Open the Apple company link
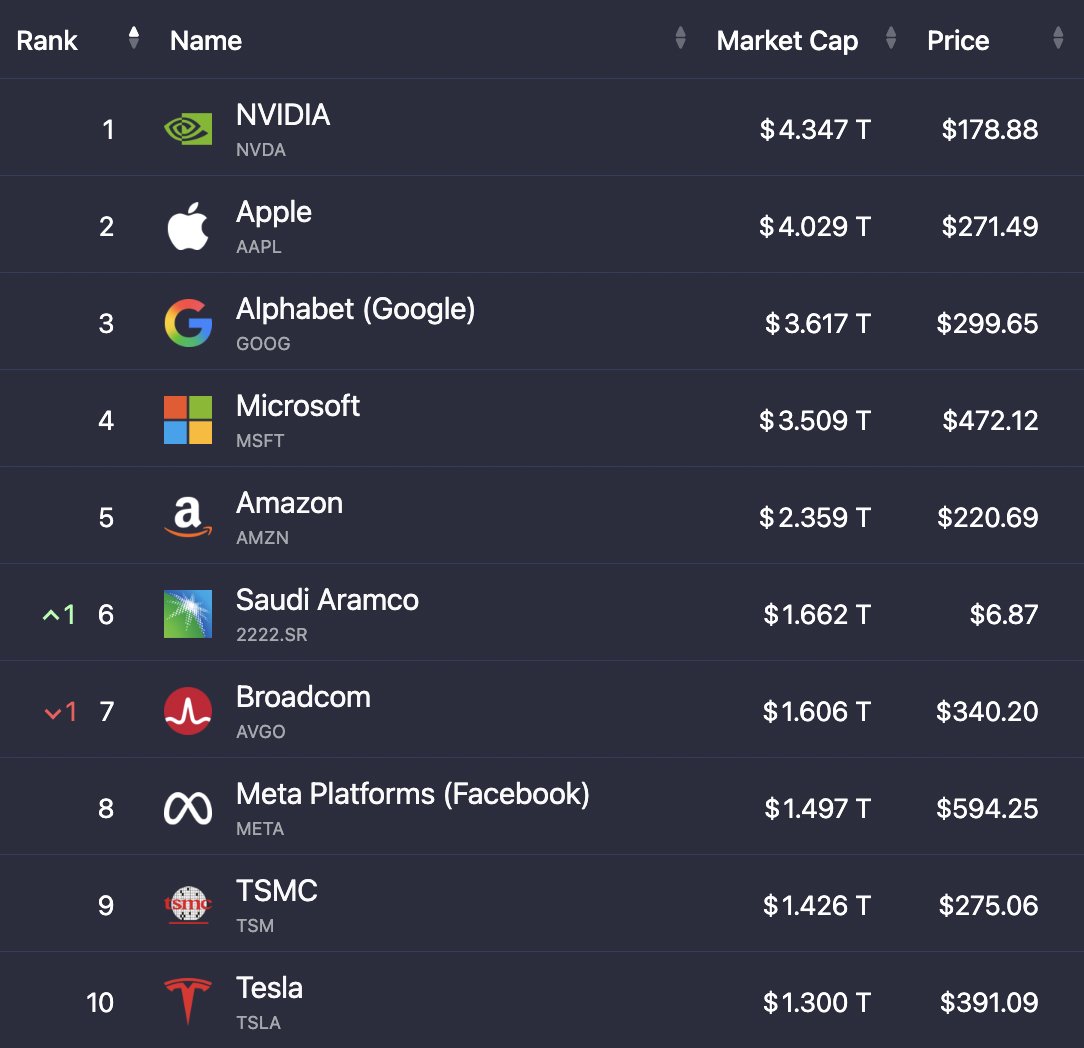The width and height of the screenshot is (1084, 1048). tap(274, 212)
